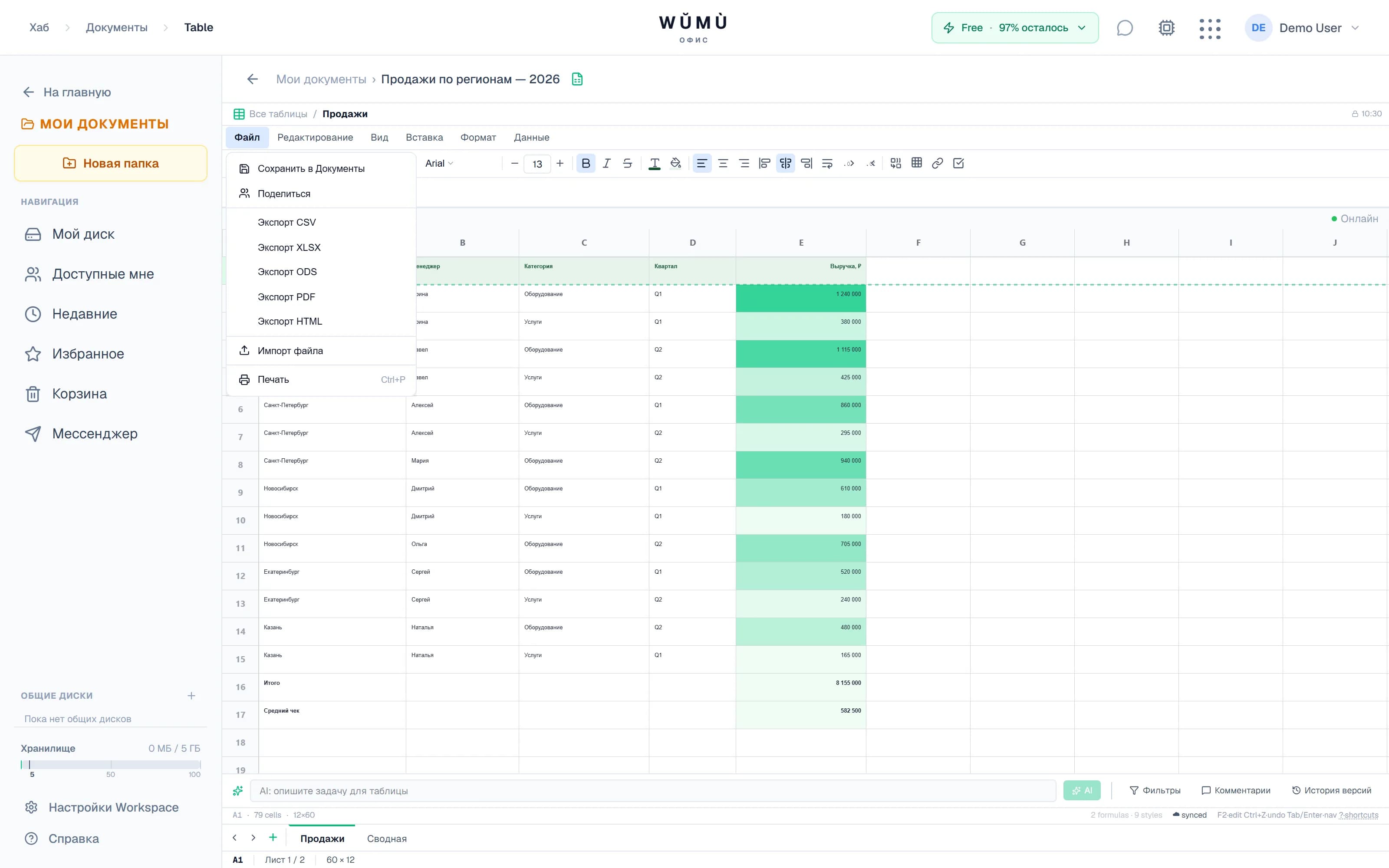
Task: Choose Сохранить в Документы
Action: (321, 169)
